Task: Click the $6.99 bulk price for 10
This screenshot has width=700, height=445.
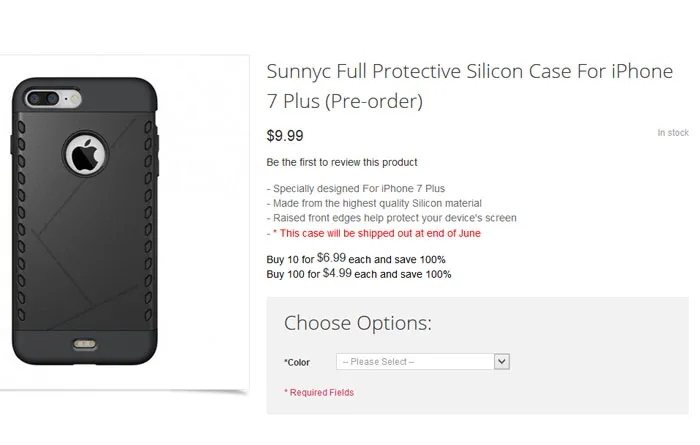Action: 334,257
